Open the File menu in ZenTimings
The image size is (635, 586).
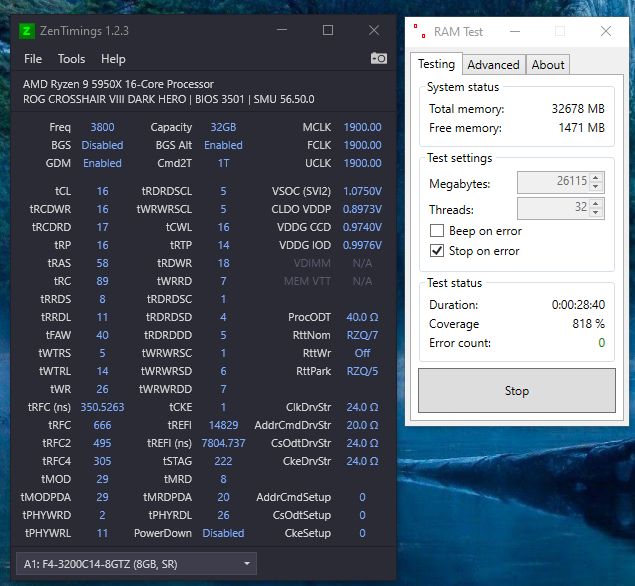coord(33,59)
